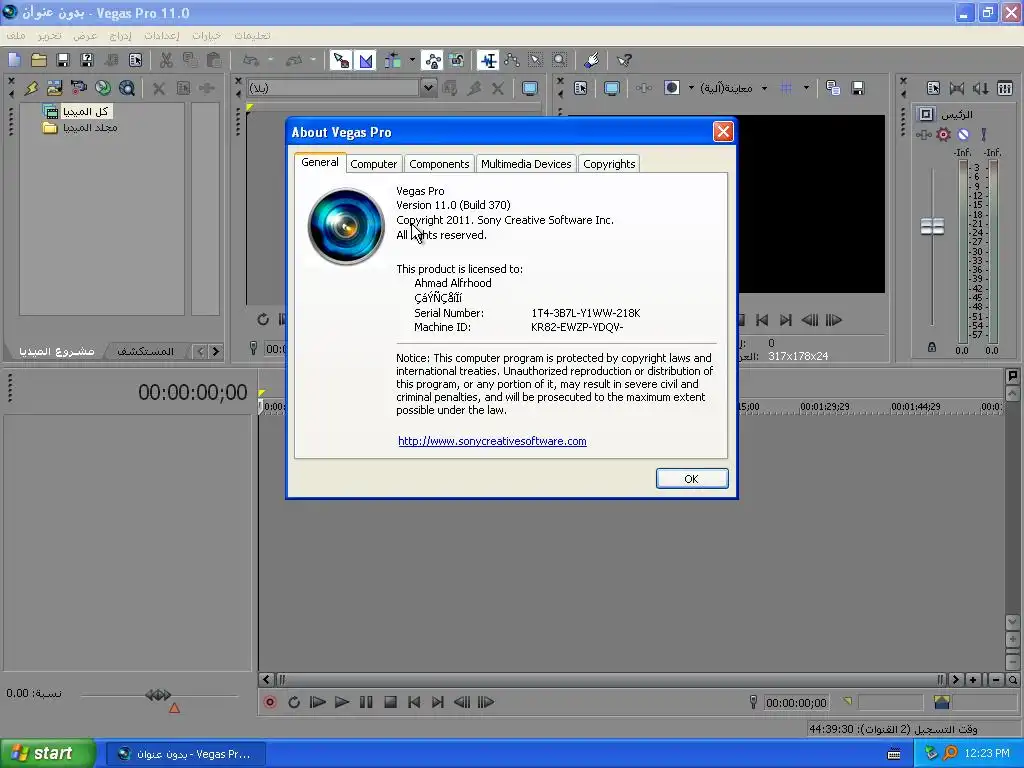
Task: Click the Interactive Tutorials hand icon
Action: tap(592, 60)
